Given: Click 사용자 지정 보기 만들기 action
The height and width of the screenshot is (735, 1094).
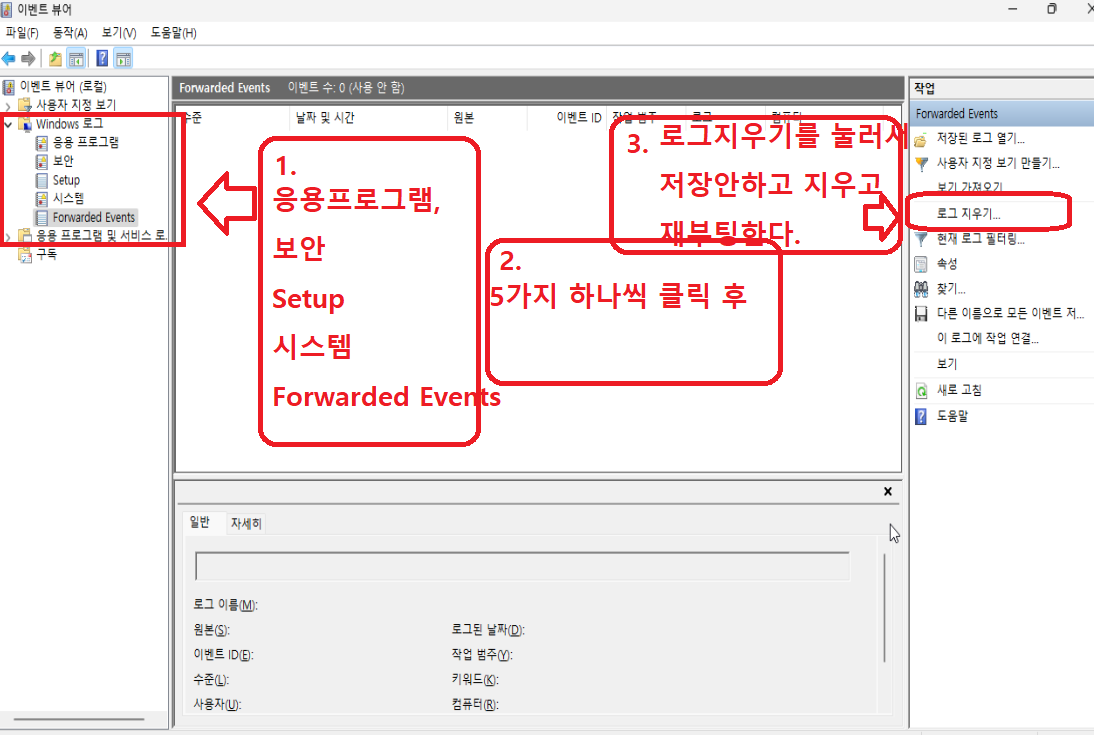Looking at the screenshot, I should click(x=997, y=163).
